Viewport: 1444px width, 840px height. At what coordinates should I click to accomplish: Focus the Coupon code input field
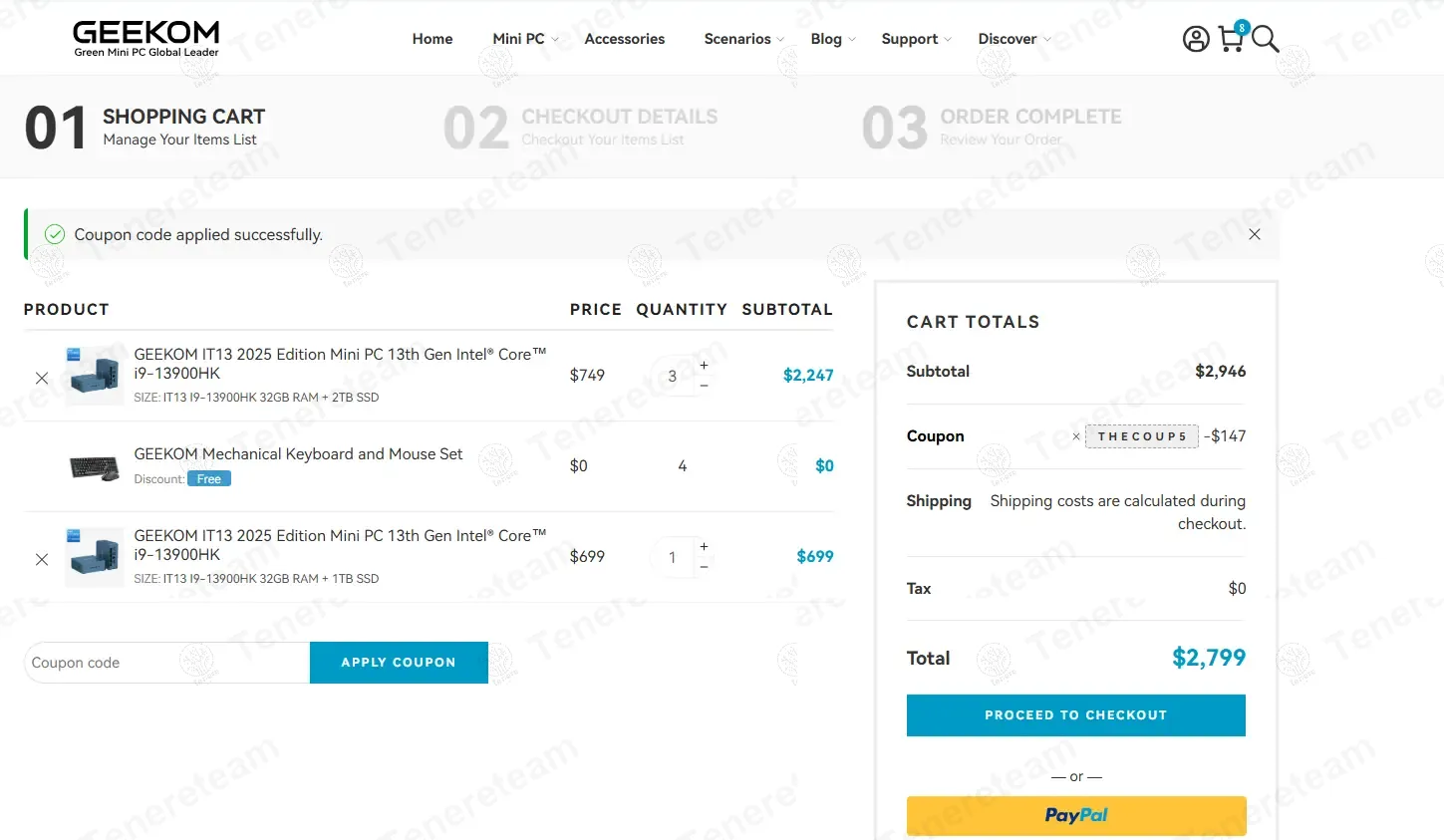tap(166, 663)
